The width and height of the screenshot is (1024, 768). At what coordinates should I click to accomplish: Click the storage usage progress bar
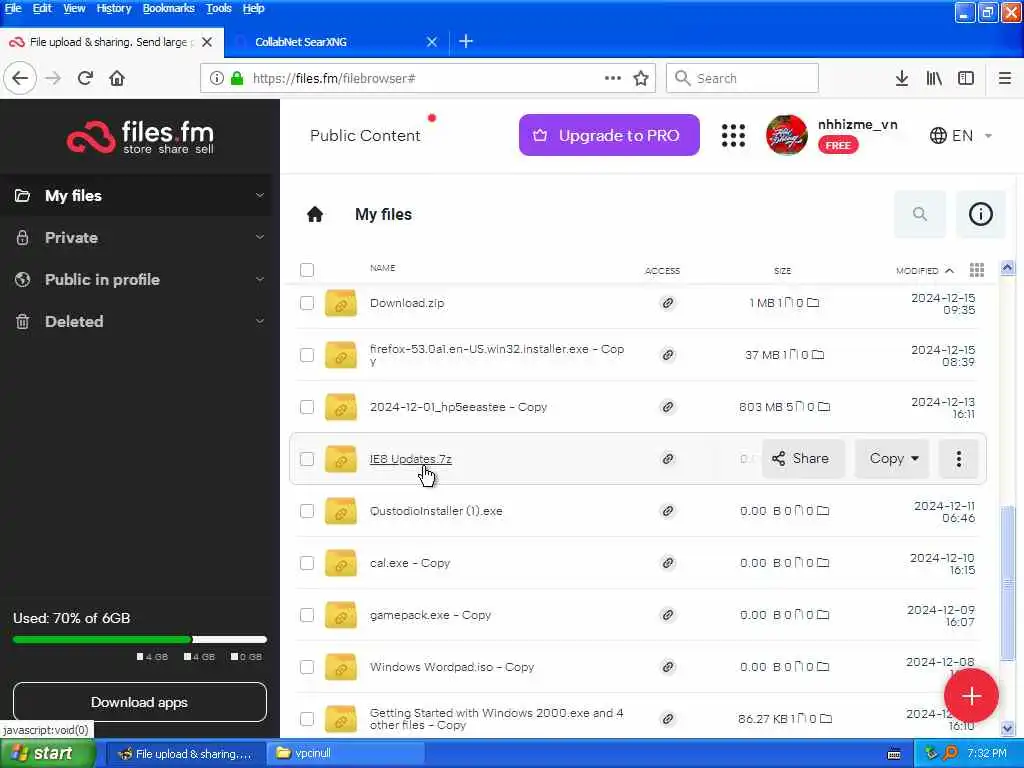coord(140,639)
